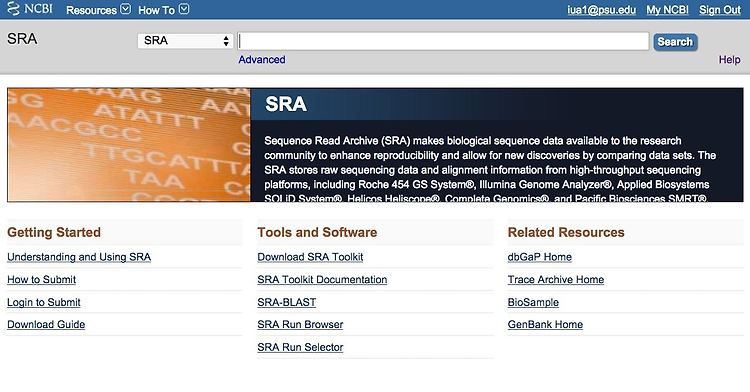Click the orange DNA sequence banner image
This screenshot has height=392, width=750.
point(129,144)
